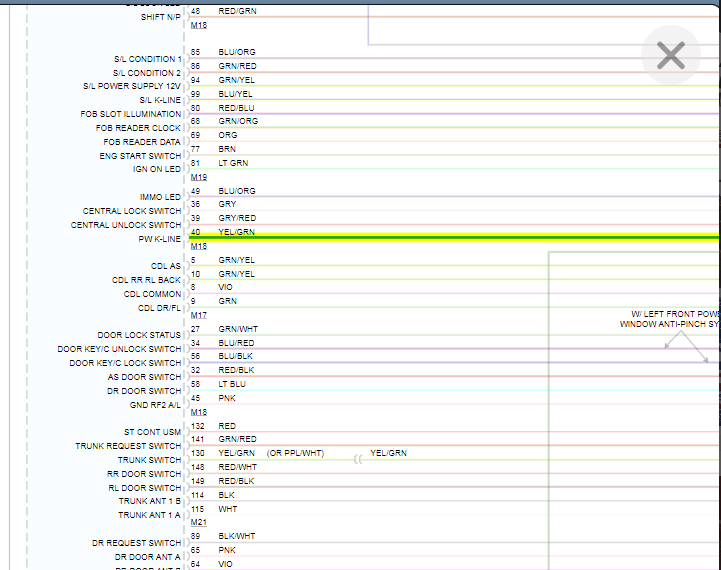Image resolution: width=721 pixels, height=570 pixels.
Task: Click the PW K-LINE label
Action: (x=160, y=239)
